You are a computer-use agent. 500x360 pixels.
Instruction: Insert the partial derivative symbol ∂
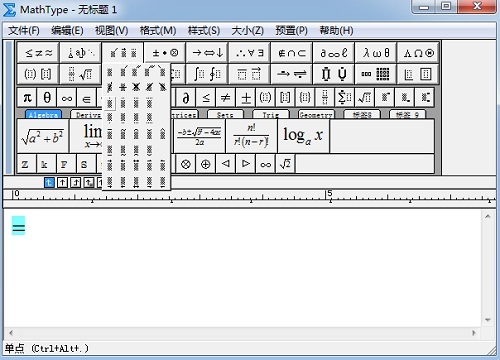pos(186,98)
